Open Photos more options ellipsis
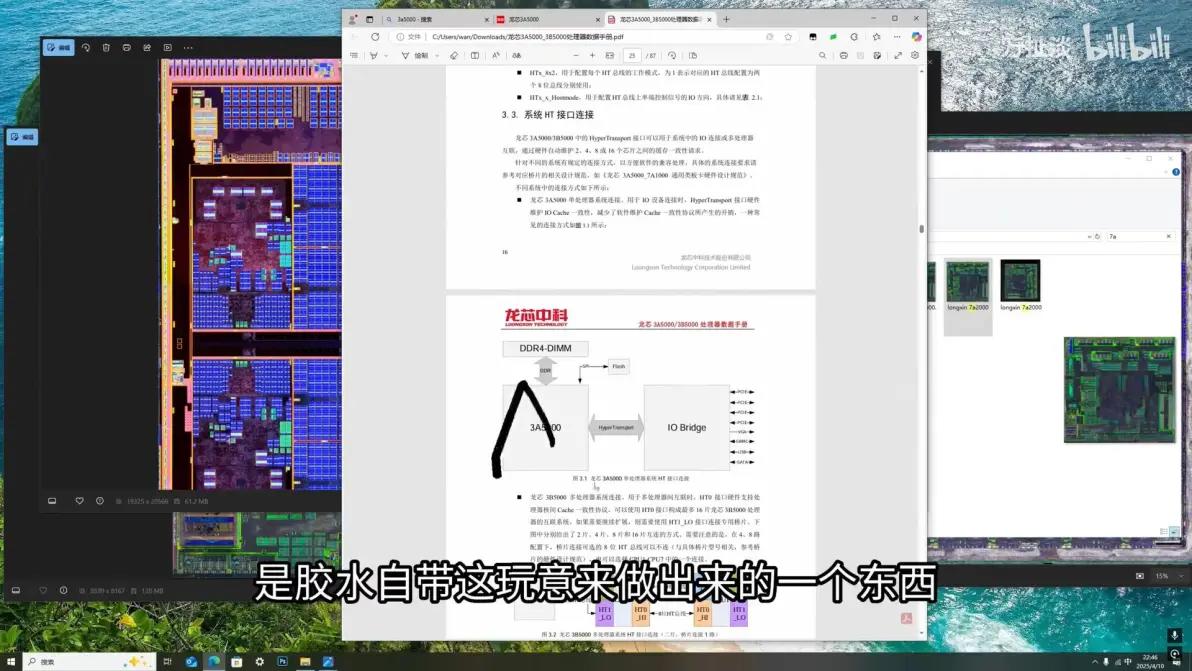 [189, 47]
